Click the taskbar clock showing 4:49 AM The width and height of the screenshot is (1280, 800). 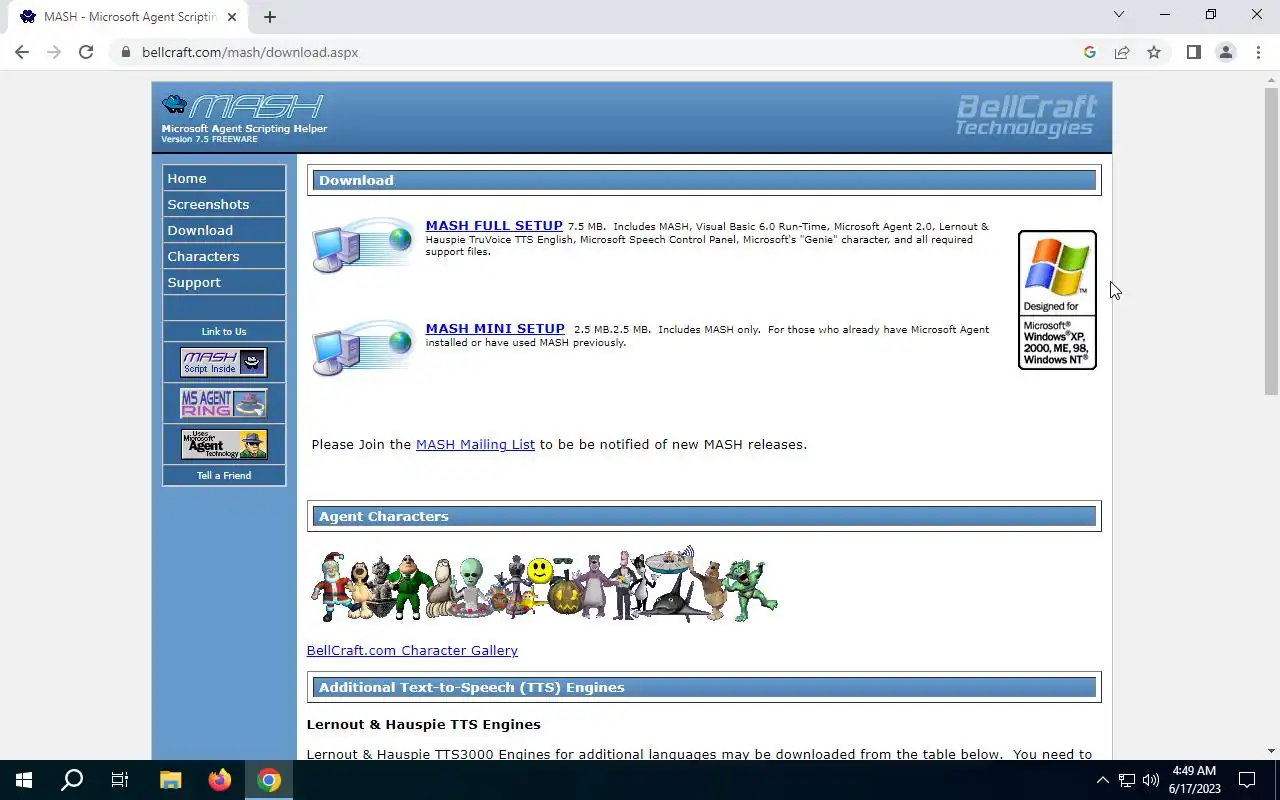click(1194, 780)
